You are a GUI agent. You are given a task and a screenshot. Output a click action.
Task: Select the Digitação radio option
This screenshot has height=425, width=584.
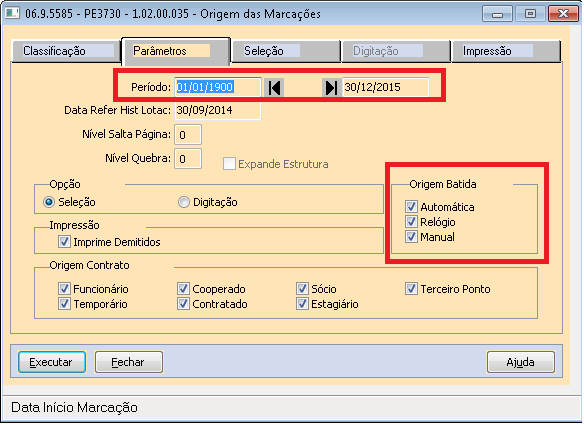coord(184,202)
